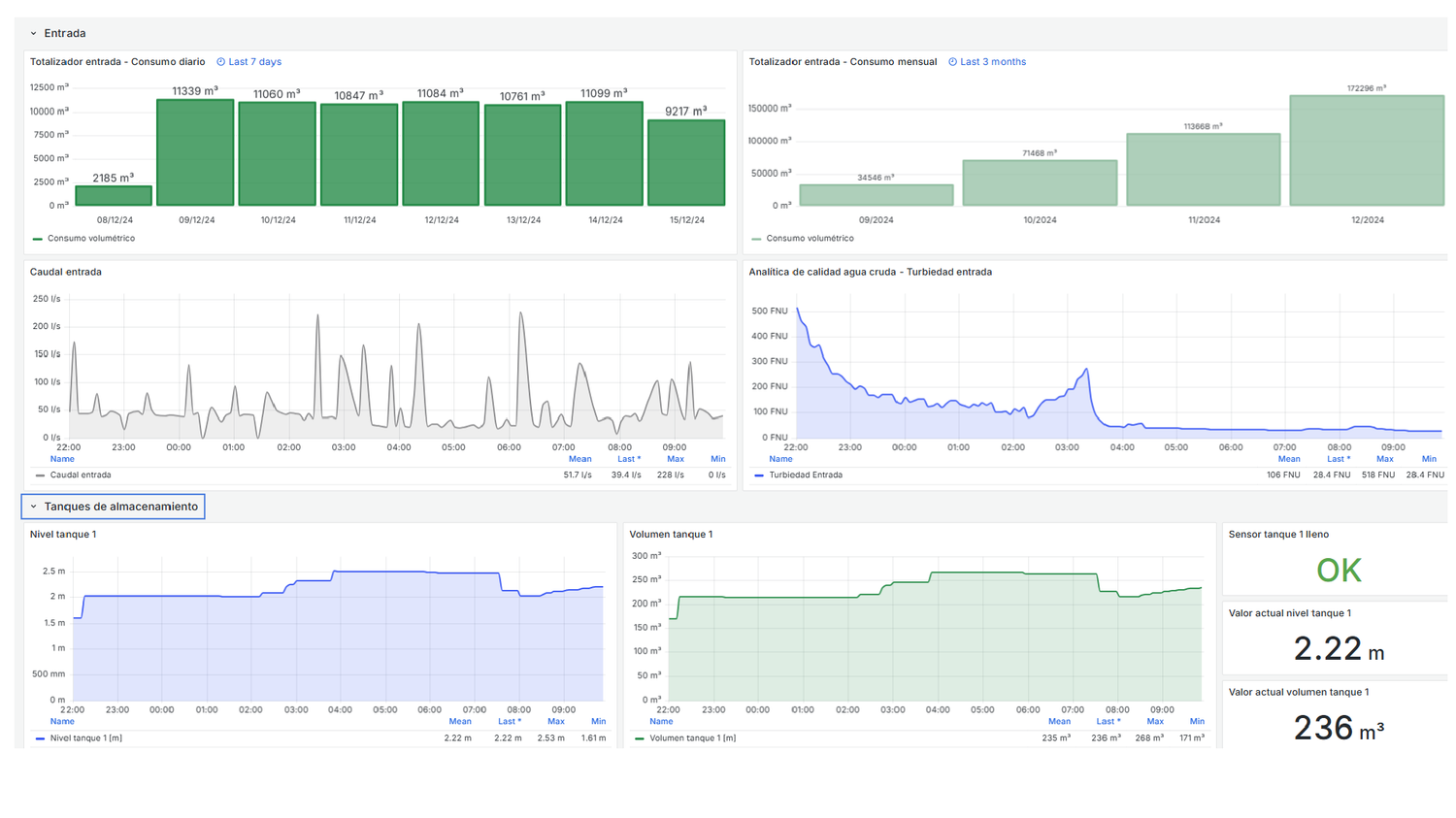Open the Nivel tanque 1 panel title
Viewport: 1456px width, 818px height.
63,535
